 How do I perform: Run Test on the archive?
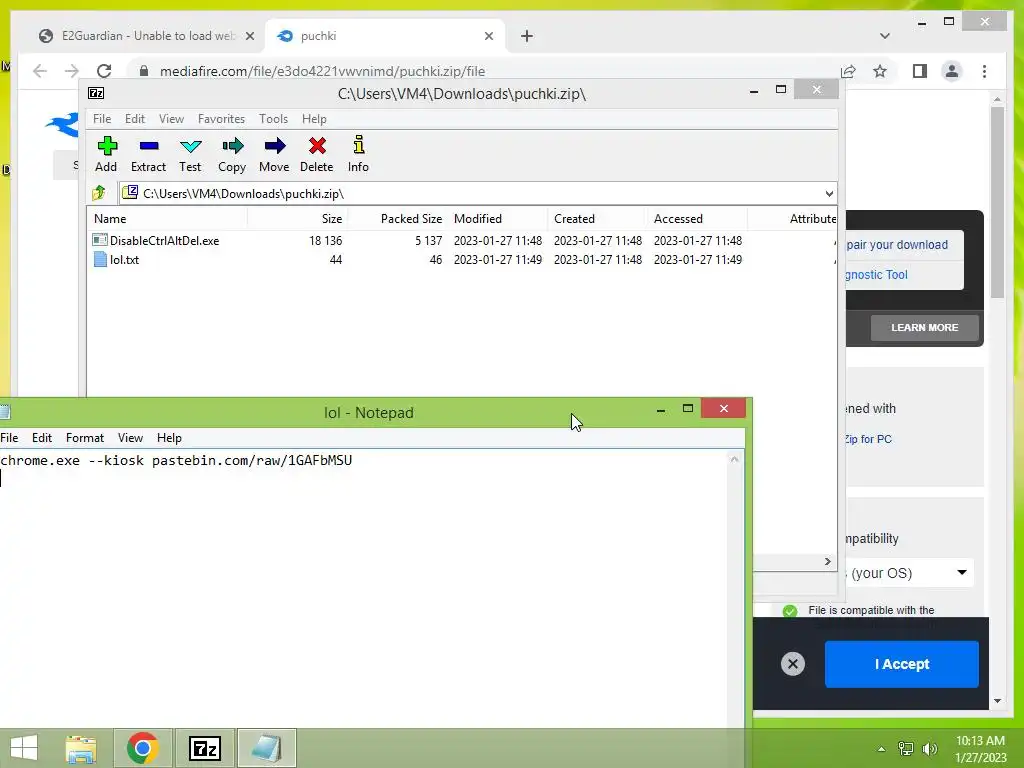[190, 155]
